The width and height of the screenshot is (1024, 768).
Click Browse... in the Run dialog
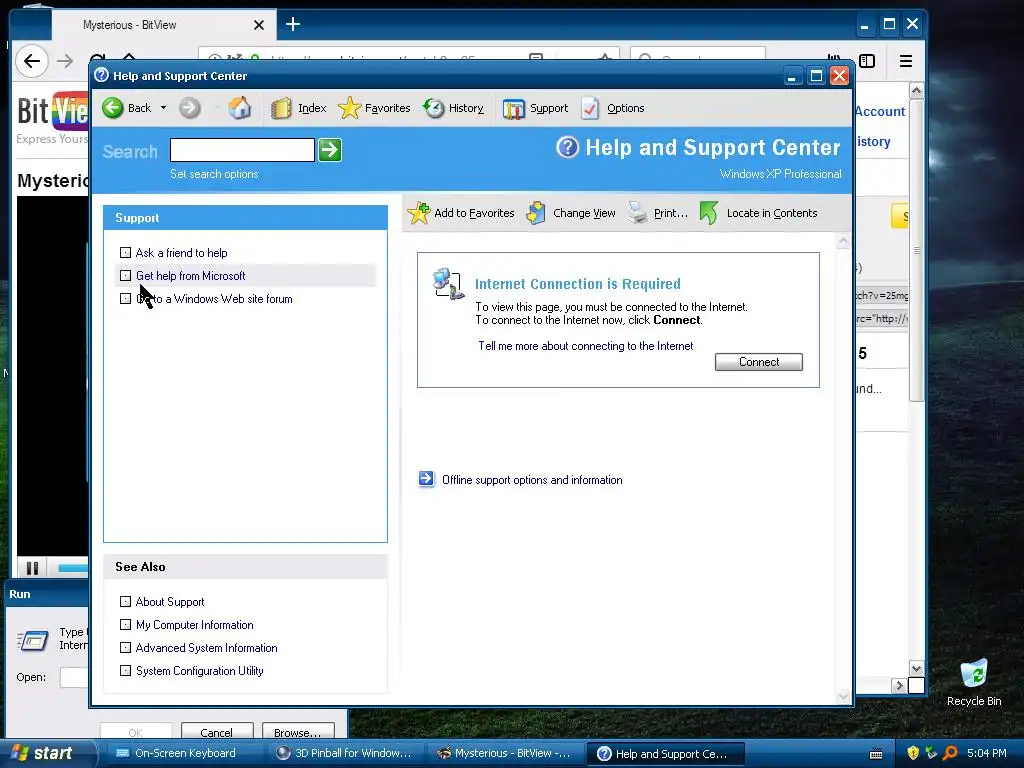(298, 732)
